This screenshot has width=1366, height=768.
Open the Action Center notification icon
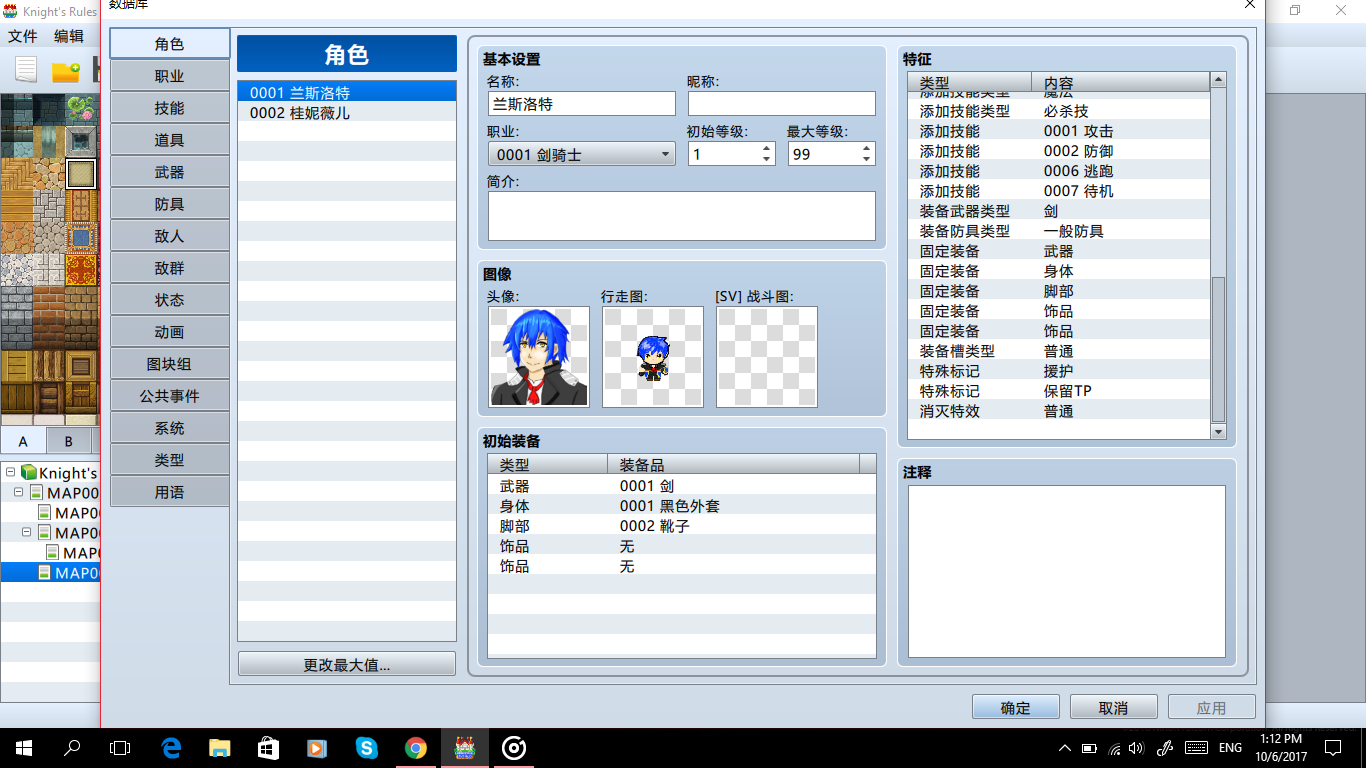pyautogui.click(x=1331, y=747)
